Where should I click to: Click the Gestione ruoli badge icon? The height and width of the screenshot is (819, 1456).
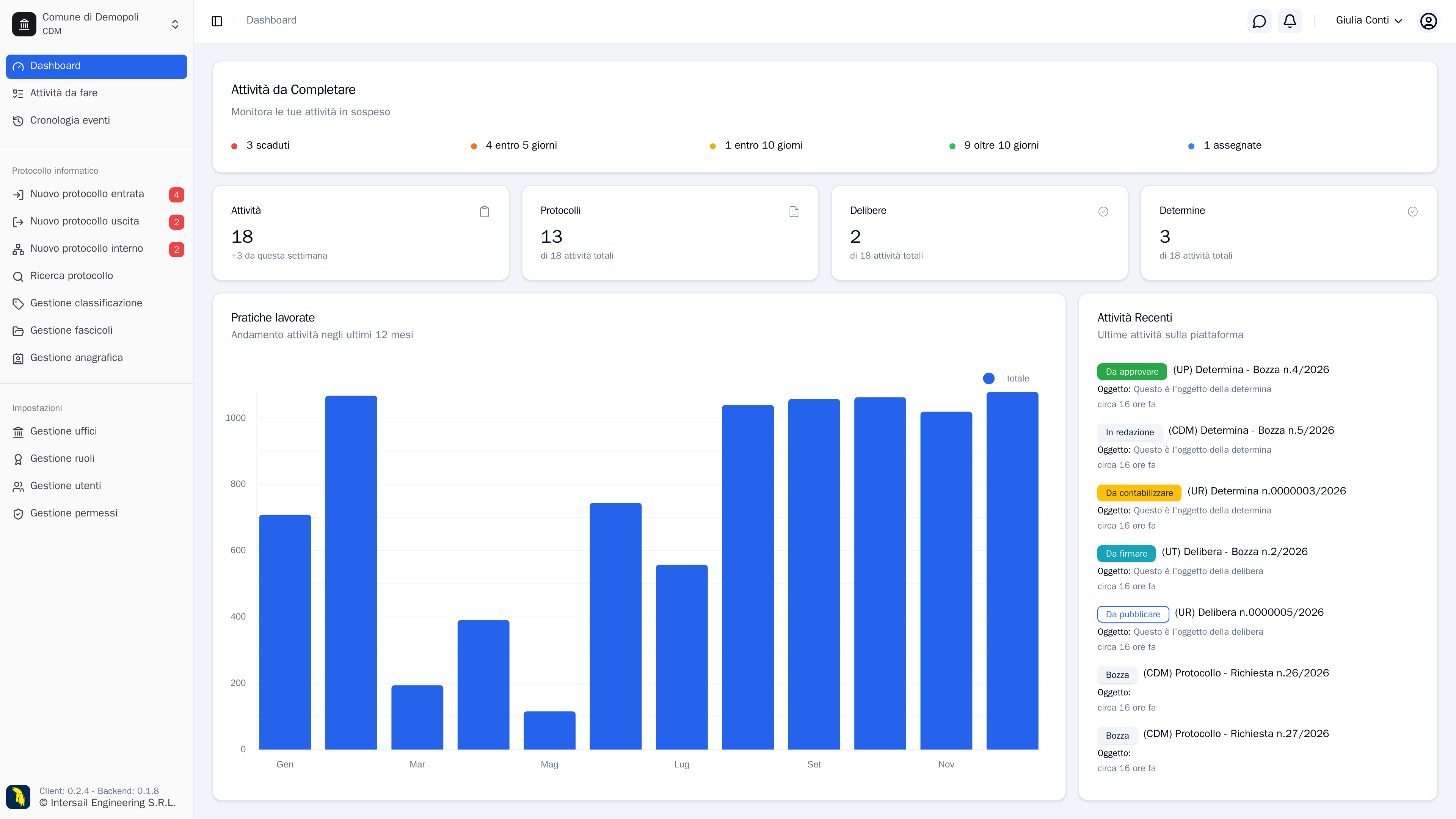coord(18,459)
